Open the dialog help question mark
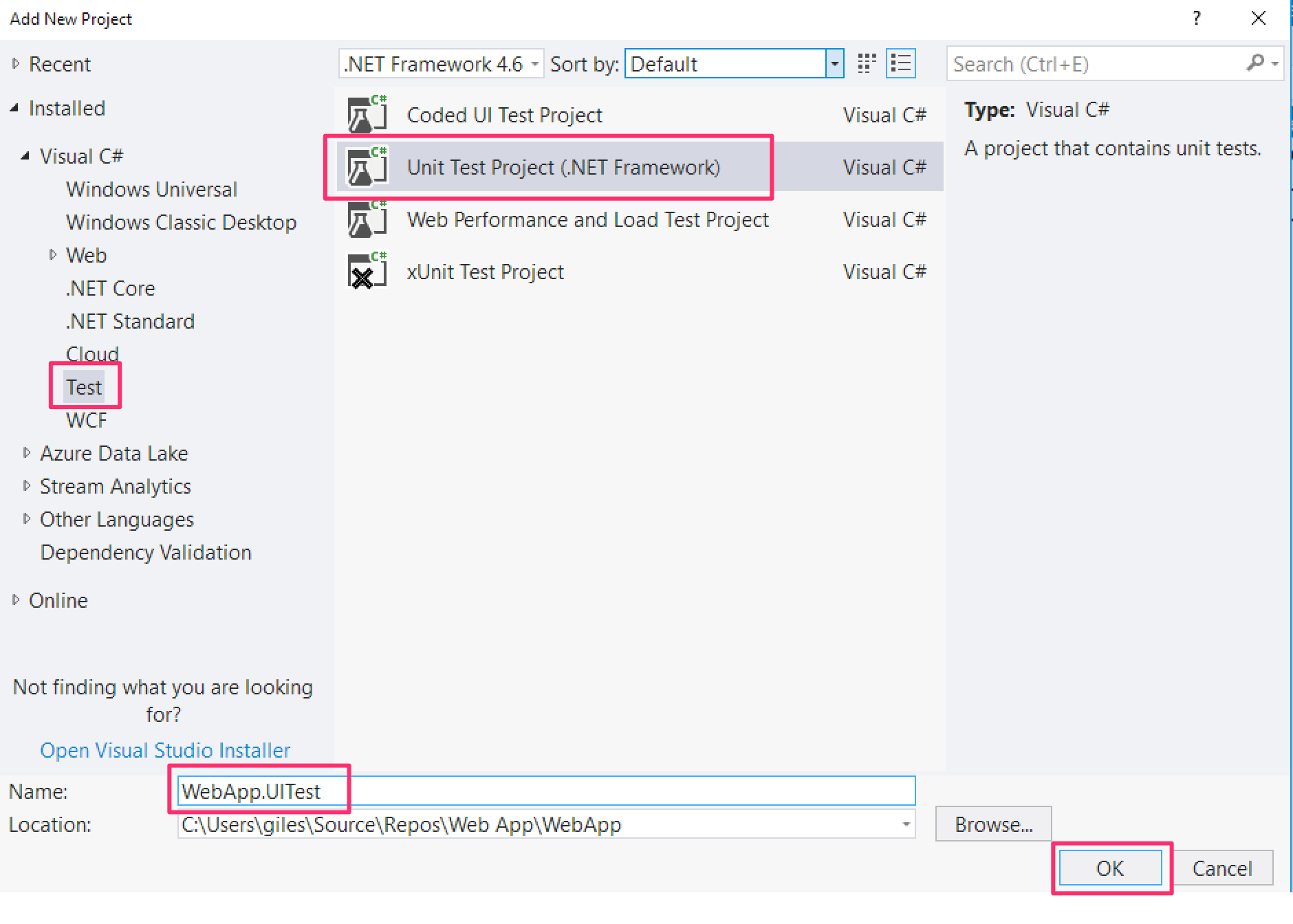The height and width of the screenshot is (924, 1293). coord(1197,19)
